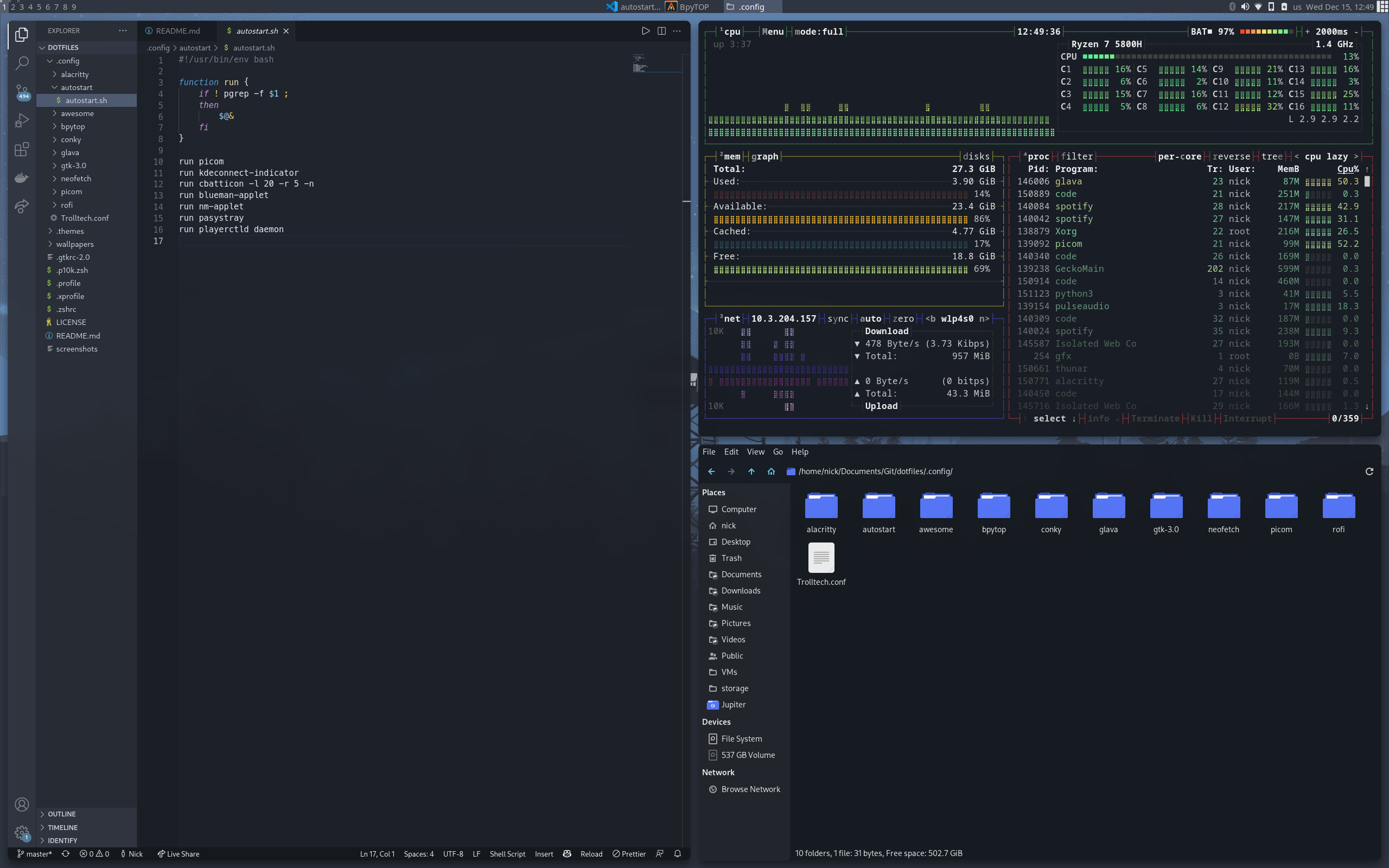Toggle reverse sorting in bpytop proc
The width and height of the screenshot is (1389, 868).
(1231, 156)
